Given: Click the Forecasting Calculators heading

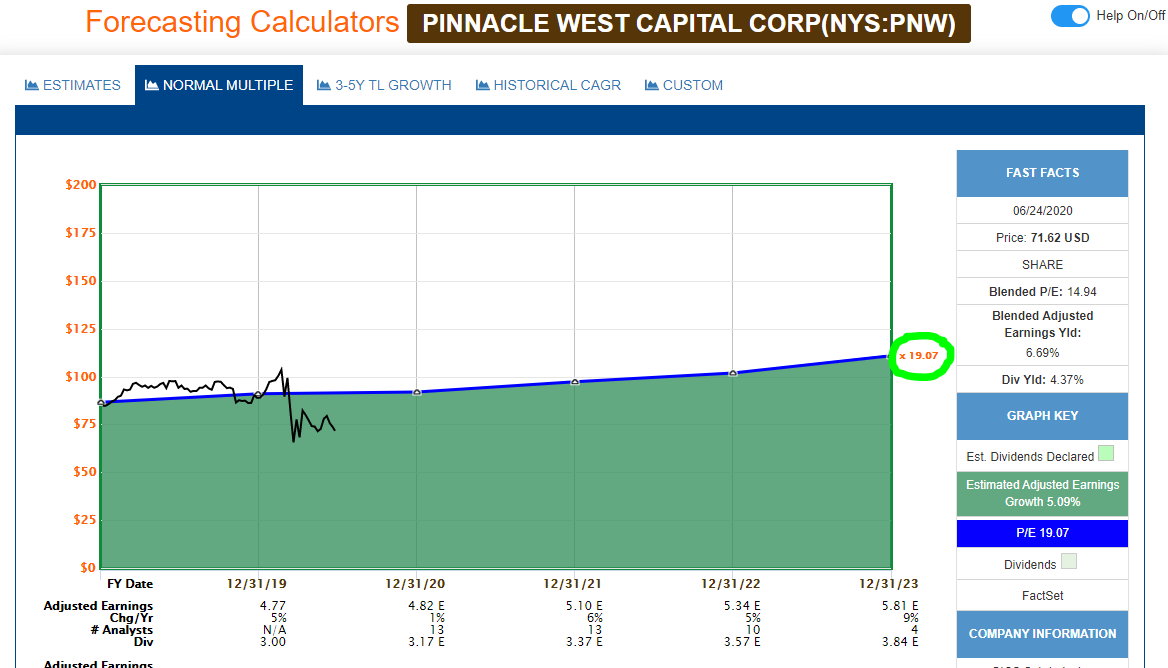Looking at the screenshot, I should coord(242,22).
